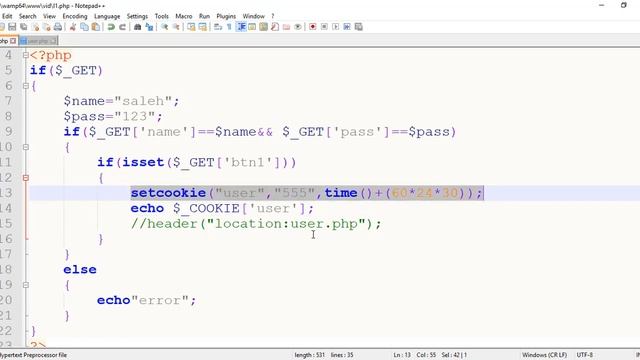Open the Replace dialog icon

[149, 27]
